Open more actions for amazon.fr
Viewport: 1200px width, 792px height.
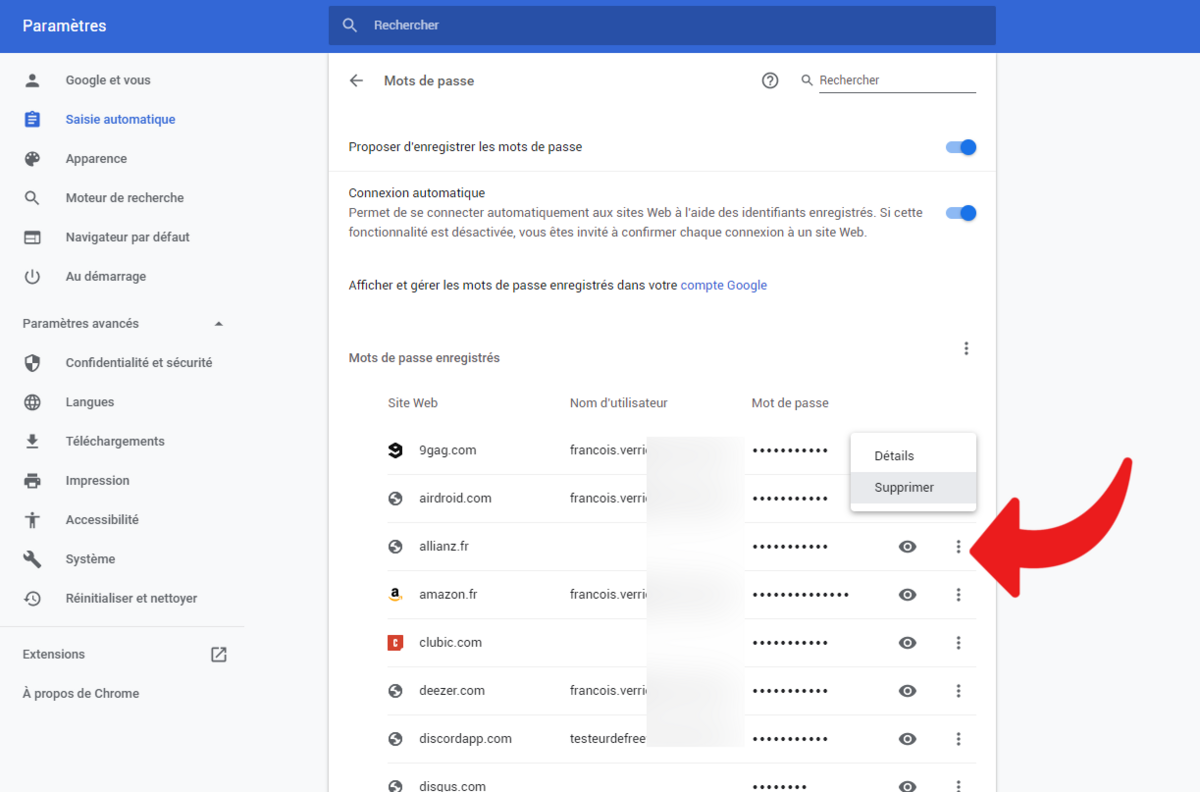coord(958,595)
